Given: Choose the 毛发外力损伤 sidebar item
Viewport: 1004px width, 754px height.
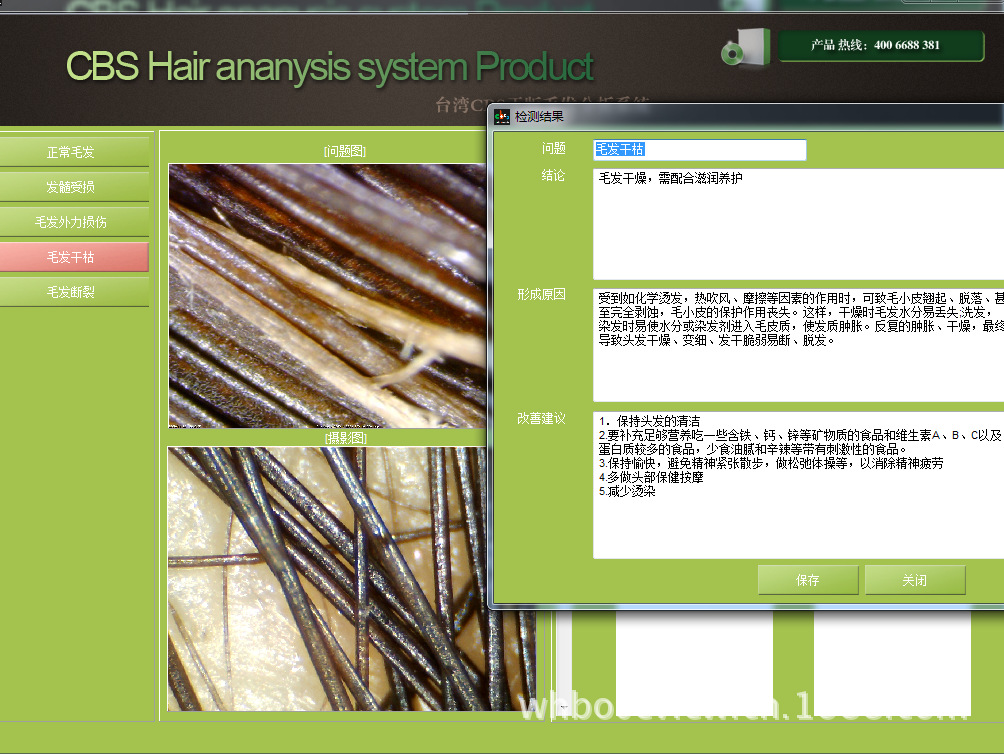Looking at the screenshot, I should 73,222.
